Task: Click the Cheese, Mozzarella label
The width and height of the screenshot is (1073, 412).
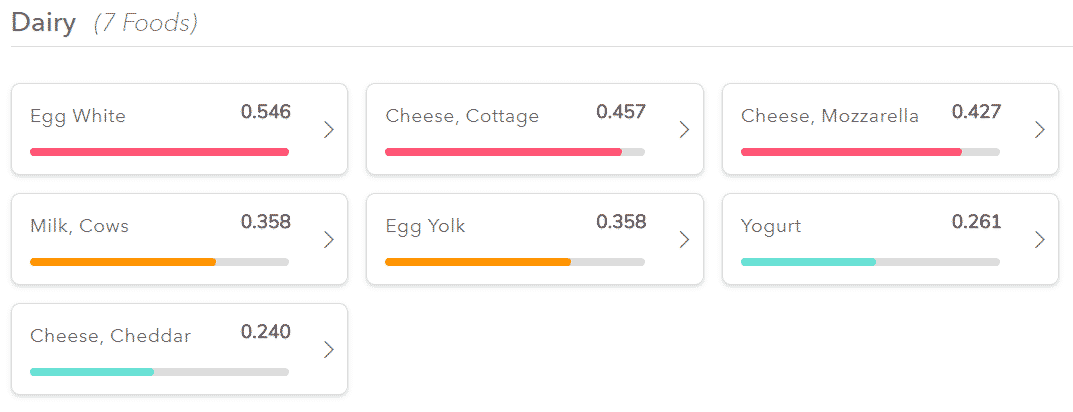Action: pos(830,116)
